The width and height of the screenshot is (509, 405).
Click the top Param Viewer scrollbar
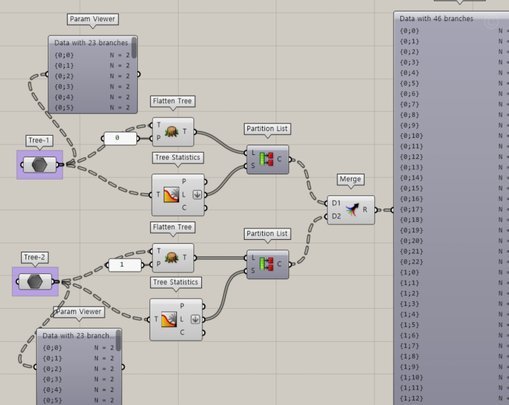134,47
